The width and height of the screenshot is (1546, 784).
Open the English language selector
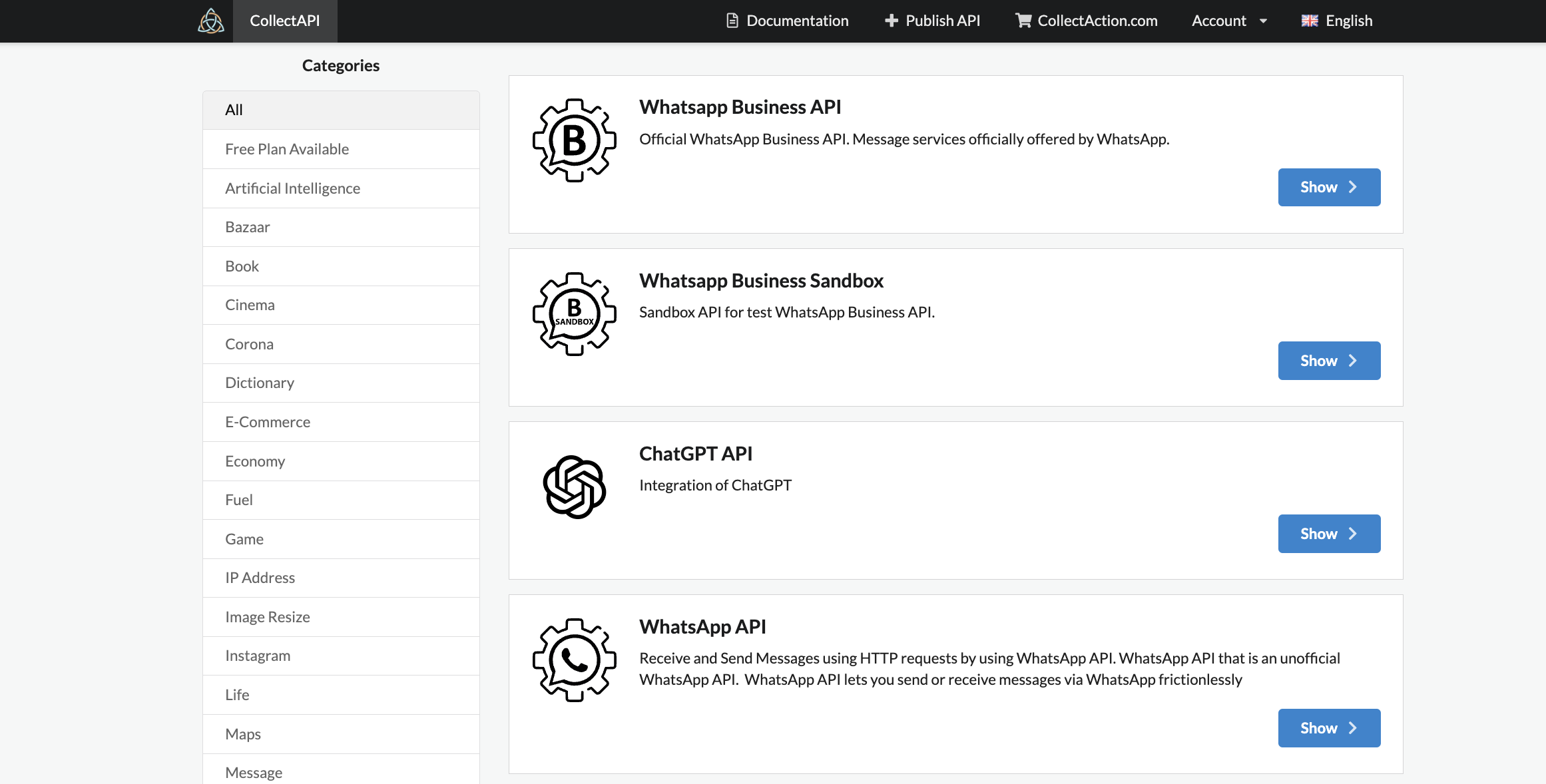click(1337, 21)
